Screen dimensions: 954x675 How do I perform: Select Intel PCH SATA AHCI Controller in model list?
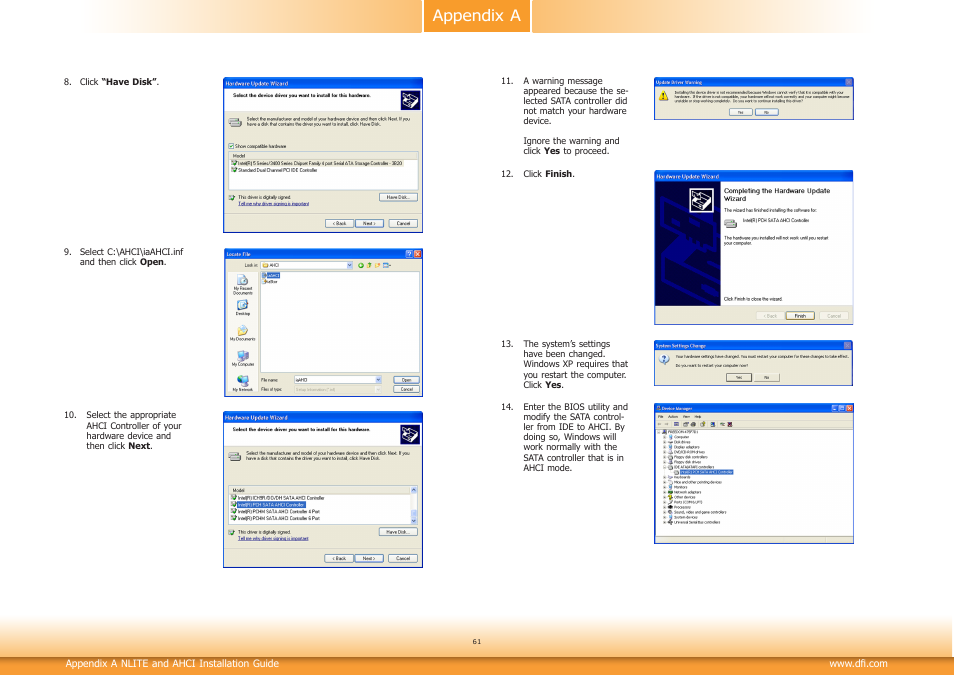268,505
